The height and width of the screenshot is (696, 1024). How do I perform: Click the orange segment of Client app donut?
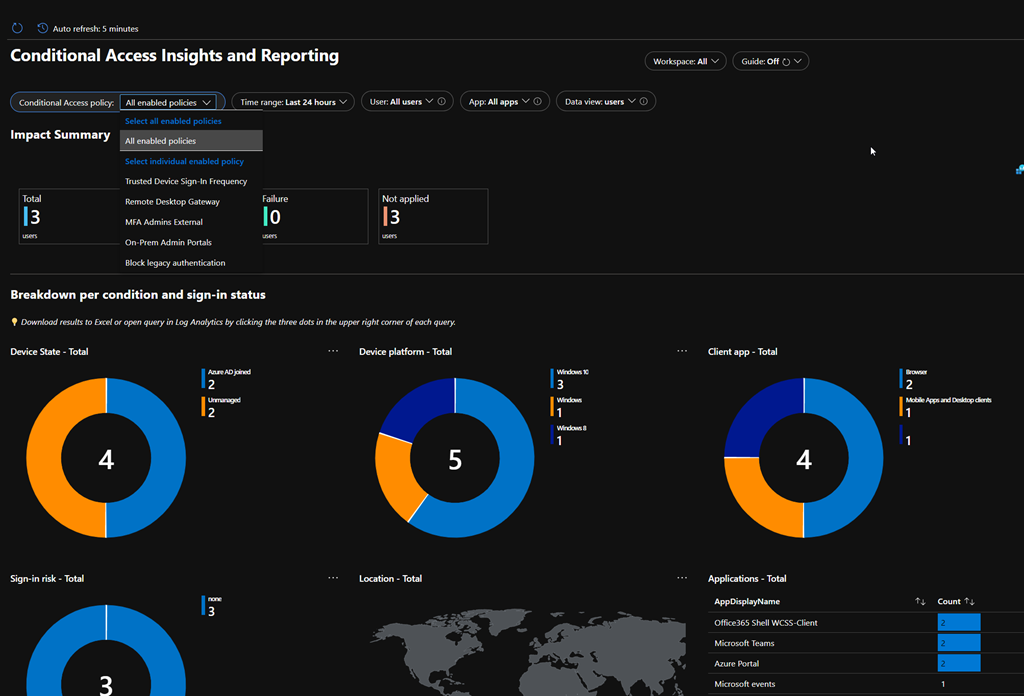pyautogui.click(x=760, y=502)
